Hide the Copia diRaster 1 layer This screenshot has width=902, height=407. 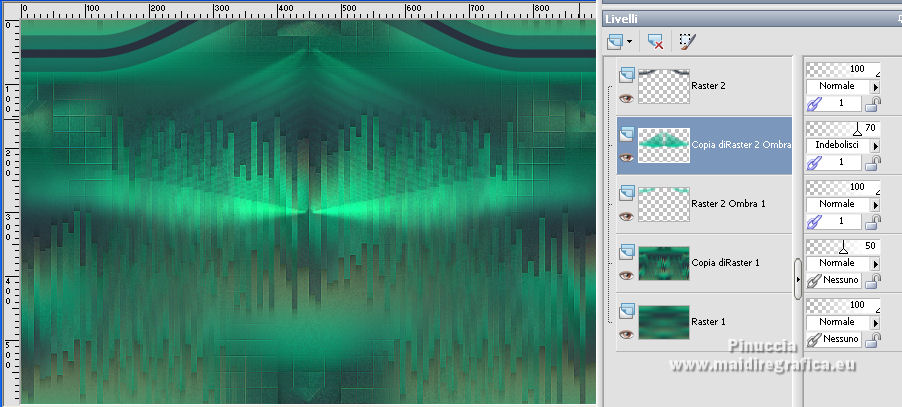pyautogui.click(x=626, y=275)
